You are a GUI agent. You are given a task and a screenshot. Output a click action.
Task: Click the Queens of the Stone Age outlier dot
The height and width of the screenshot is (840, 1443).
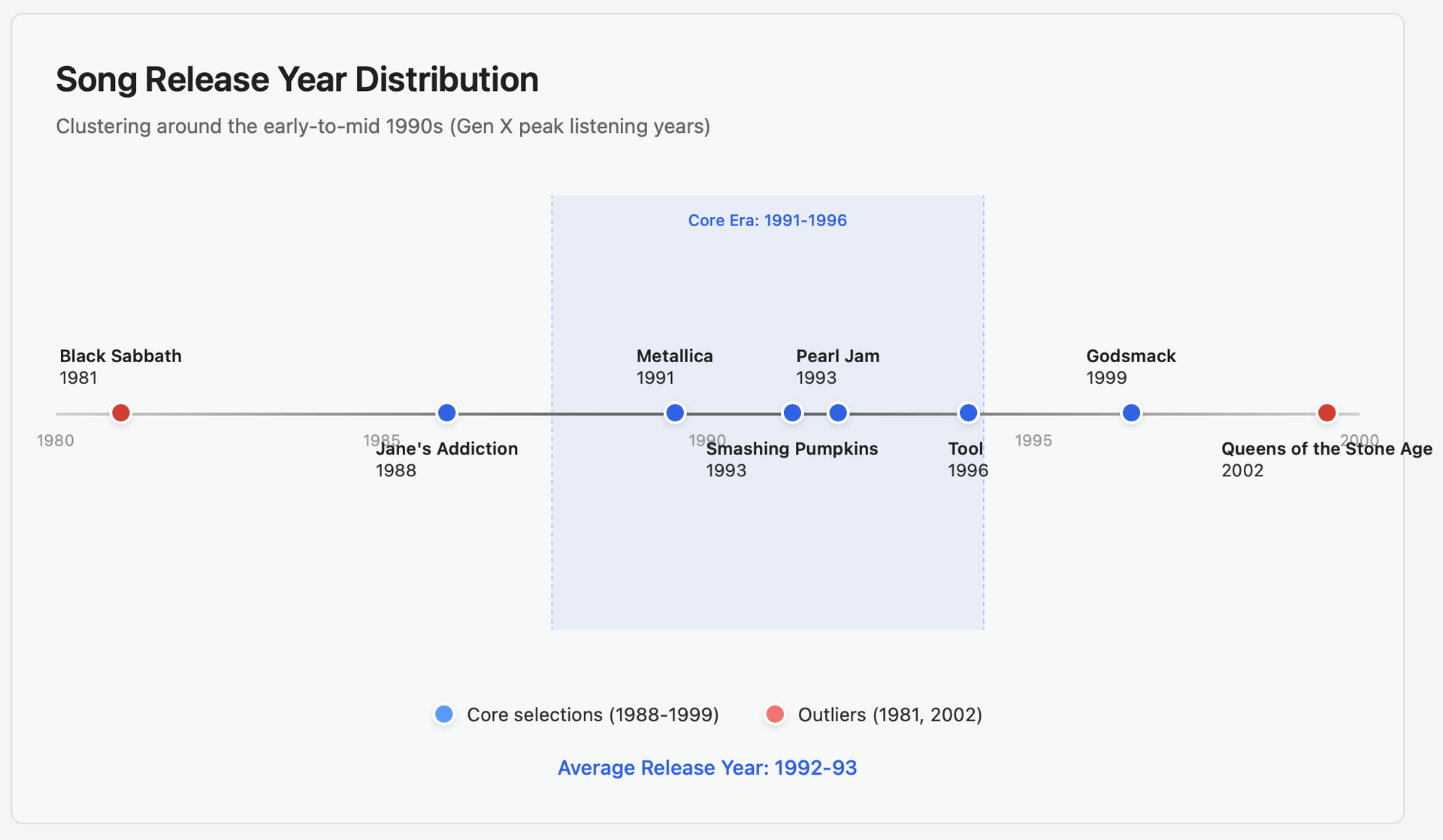coord(1327,412)
